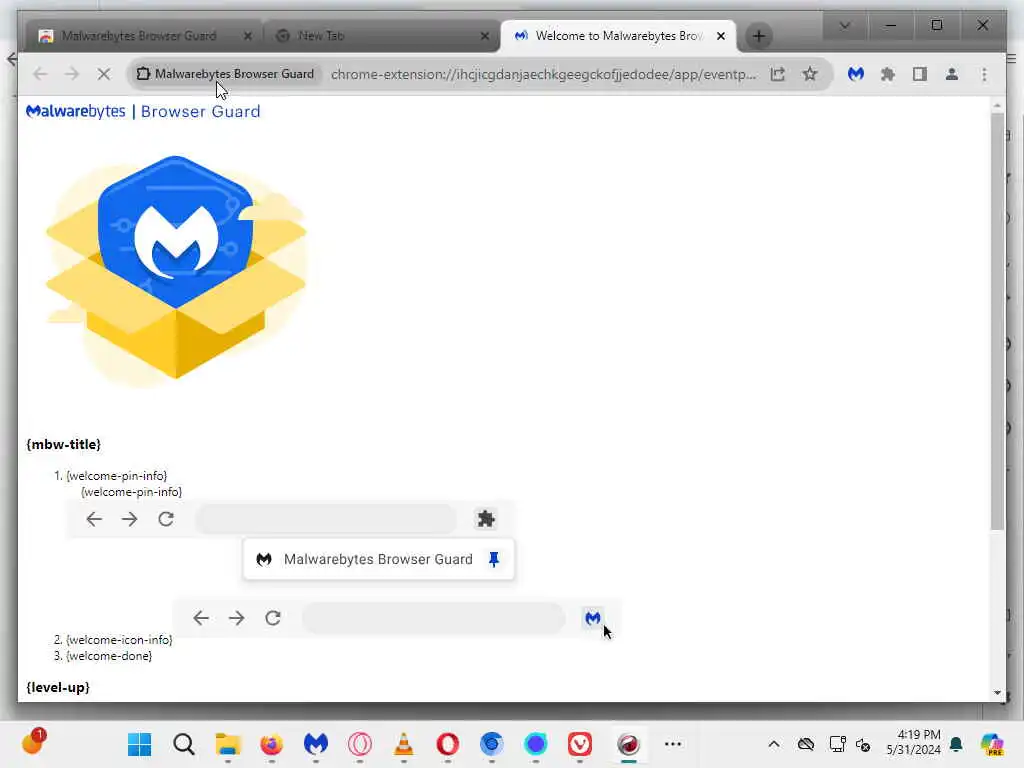Image resolution: width=1024 pixels, height=768 pixels.
Task: Open File Explorer from taskbar
Action: tap(228, 744)
